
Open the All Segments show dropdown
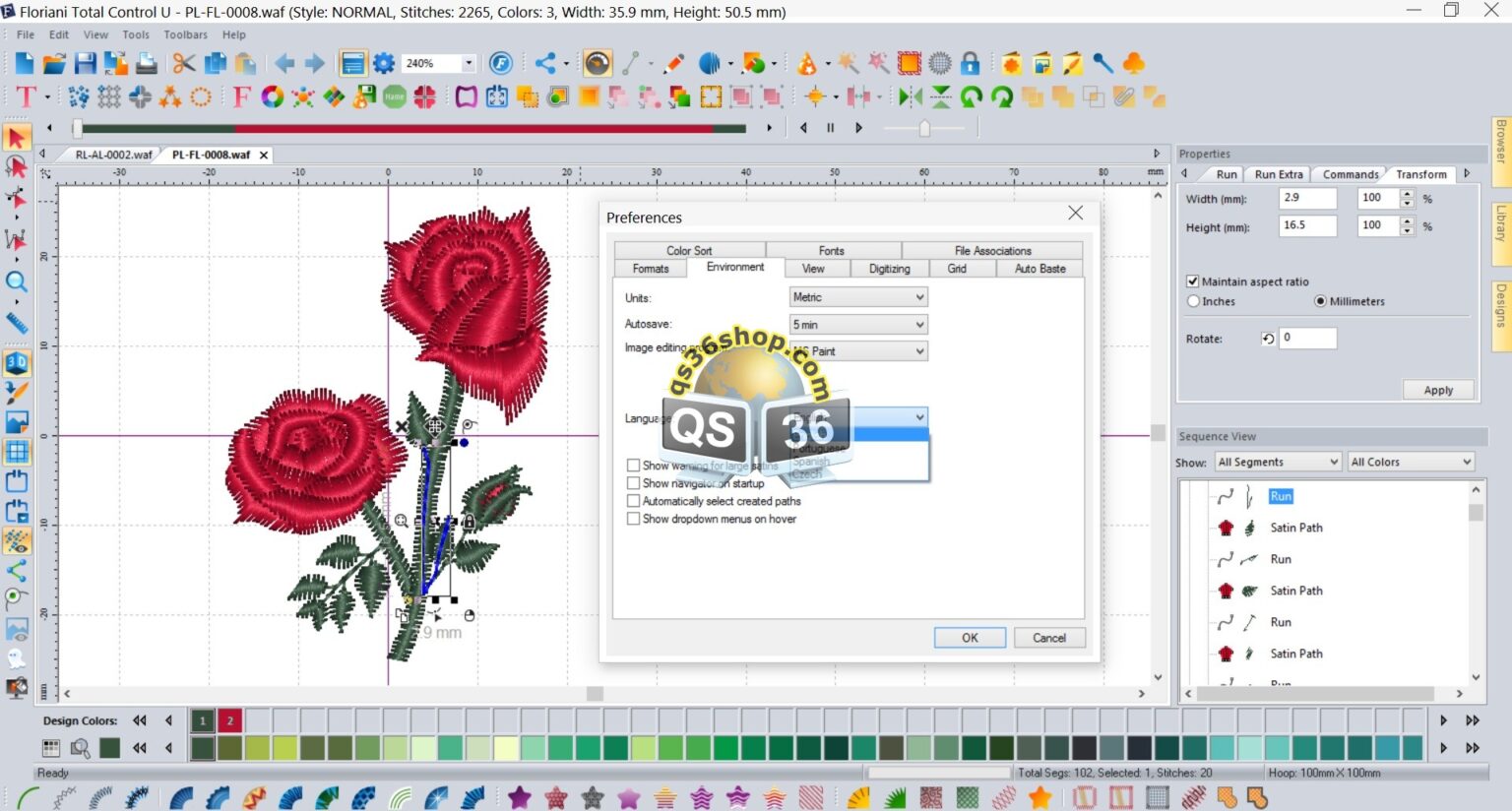(1278, 462)
